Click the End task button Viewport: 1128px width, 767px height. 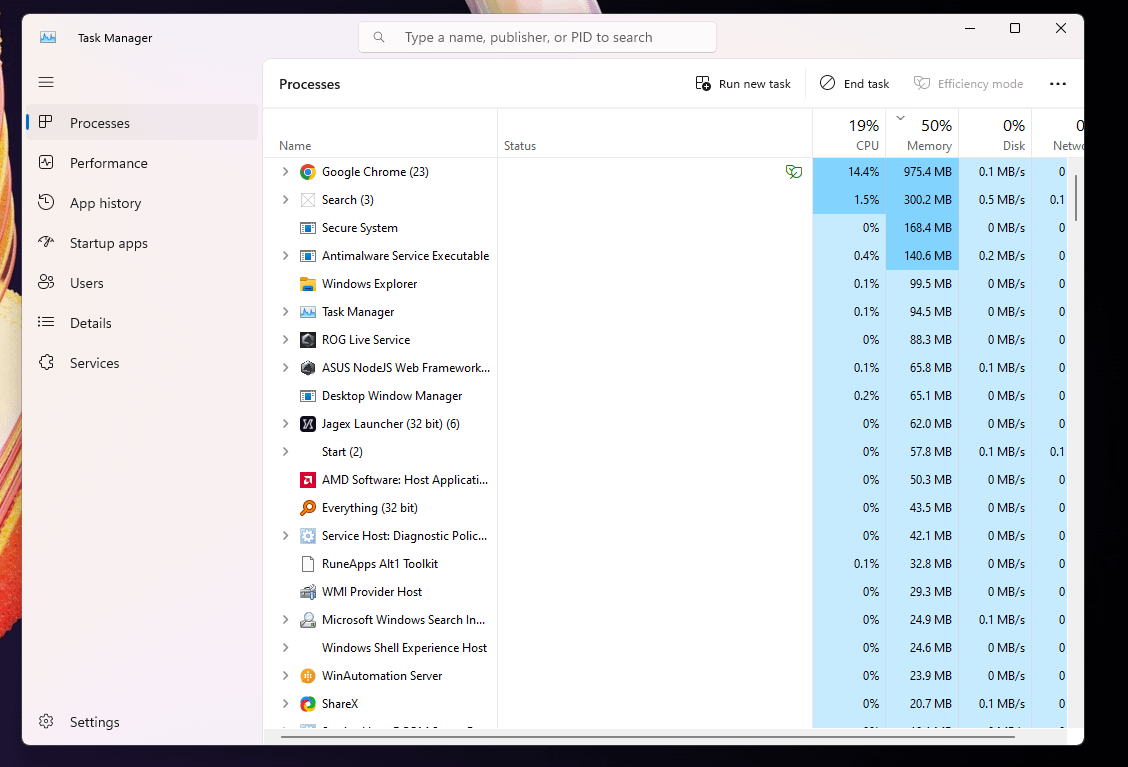855,84
